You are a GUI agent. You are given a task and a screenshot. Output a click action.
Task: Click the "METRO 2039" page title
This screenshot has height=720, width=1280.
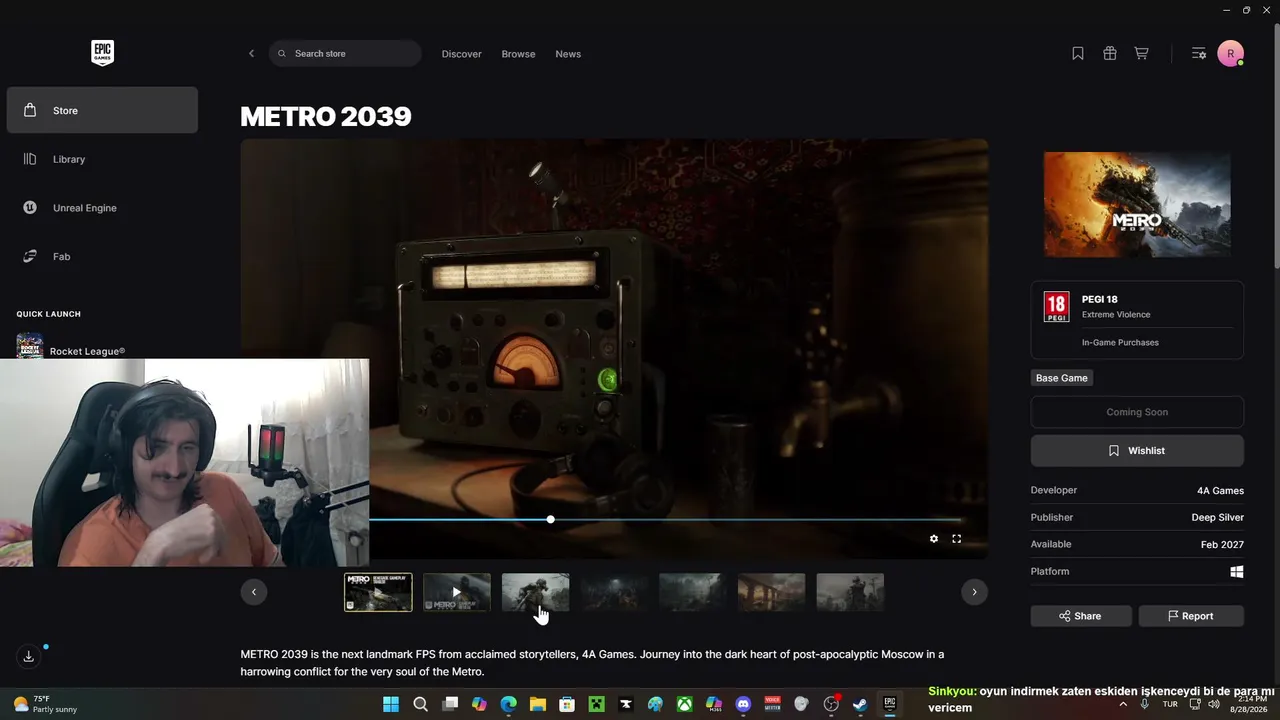click(326, 117)
